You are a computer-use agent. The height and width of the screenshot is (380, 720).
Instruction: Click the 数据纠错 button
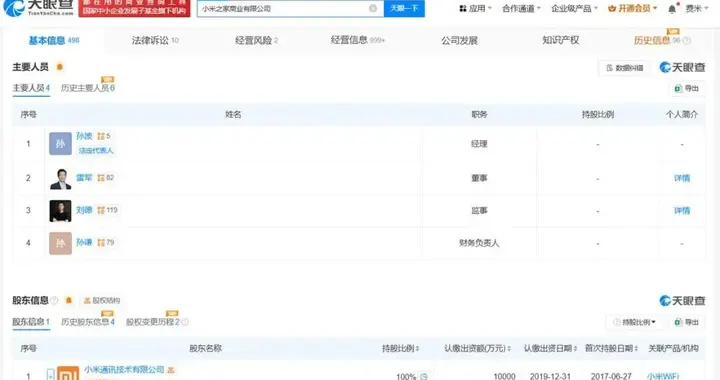click(x=624, y=68)
